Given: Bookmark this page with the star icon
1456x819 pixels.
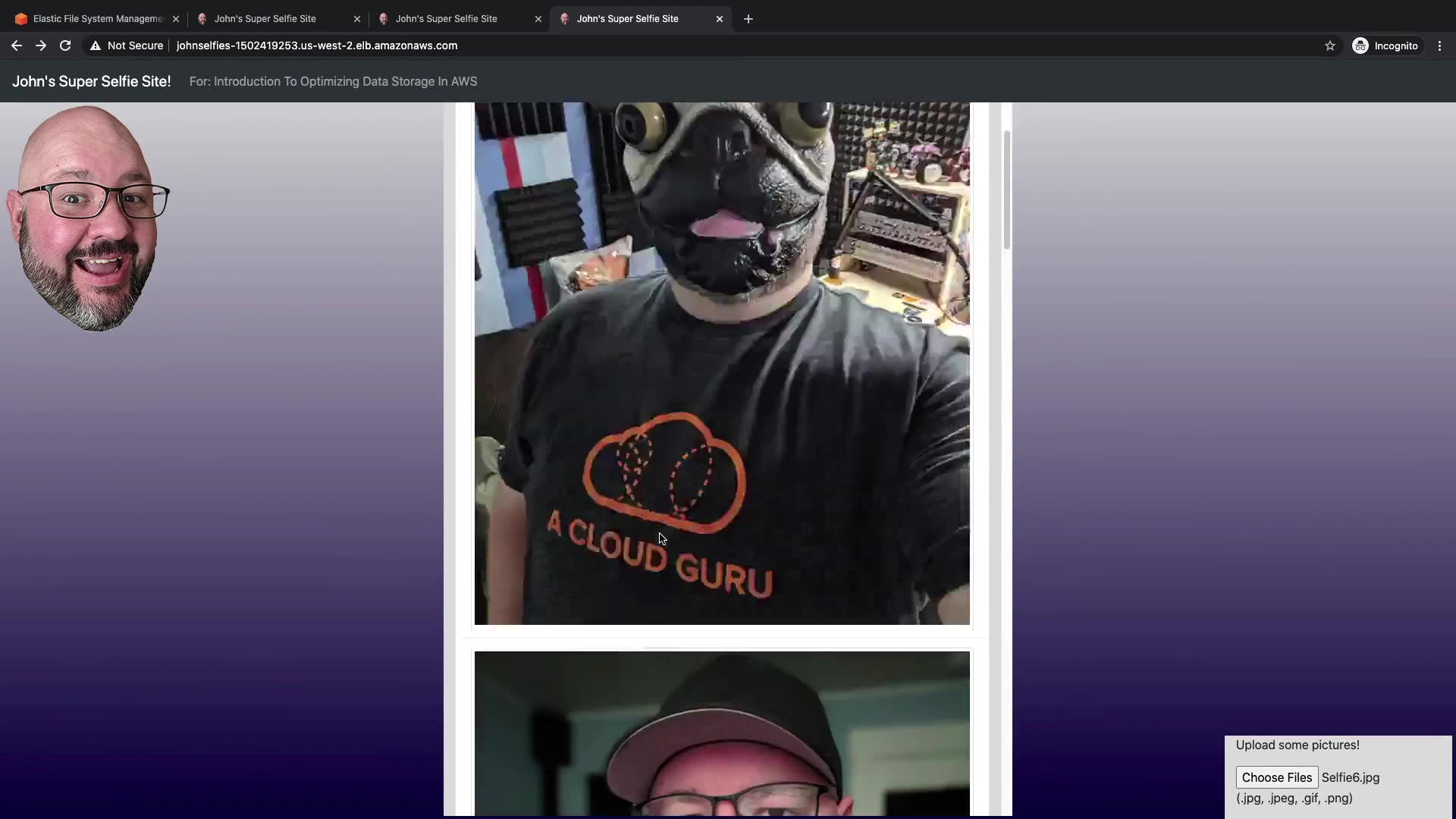Looking at the screenshot, I should point(1329,45).
